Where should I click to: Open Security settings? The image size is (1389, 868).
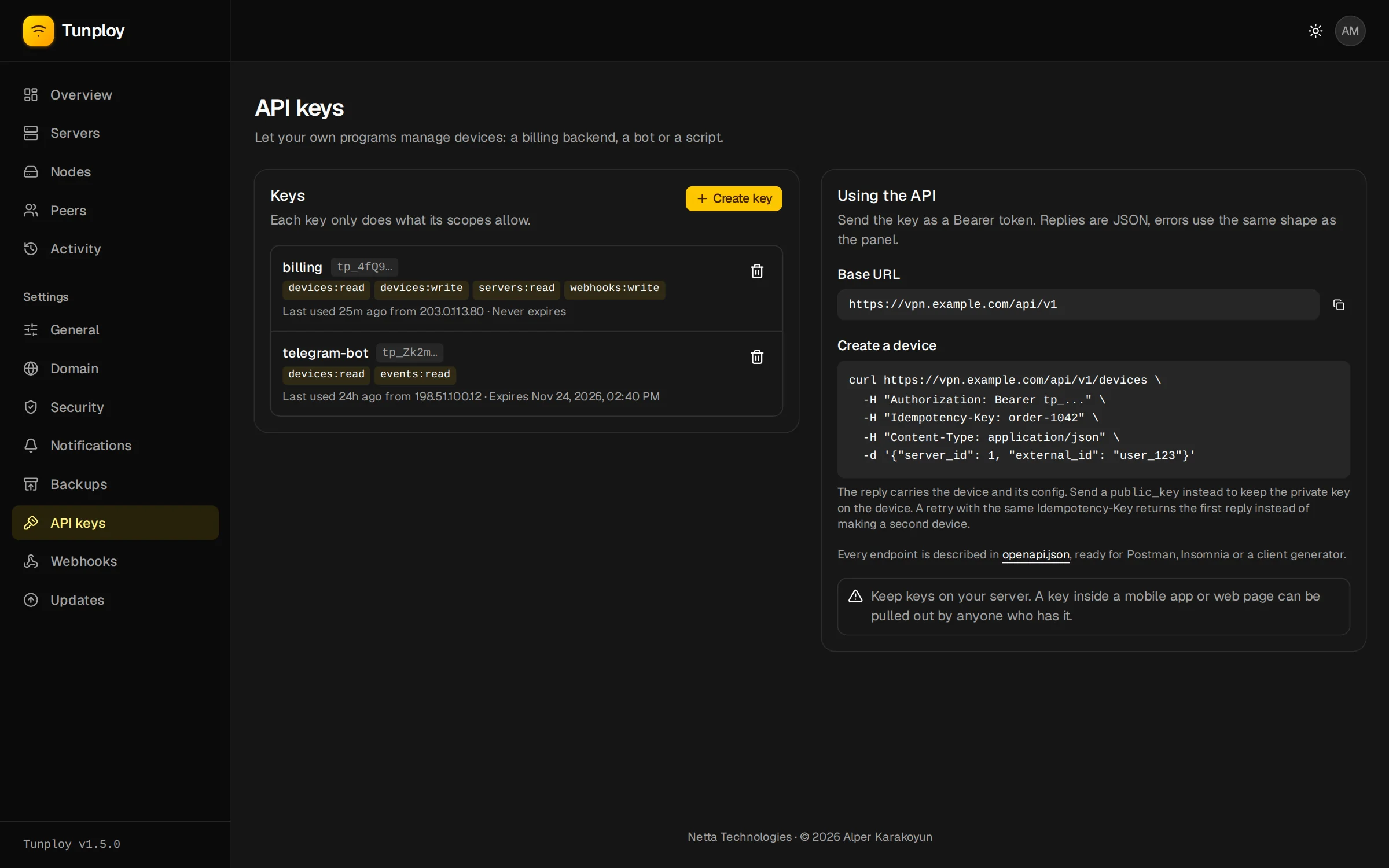pos(115,407)
